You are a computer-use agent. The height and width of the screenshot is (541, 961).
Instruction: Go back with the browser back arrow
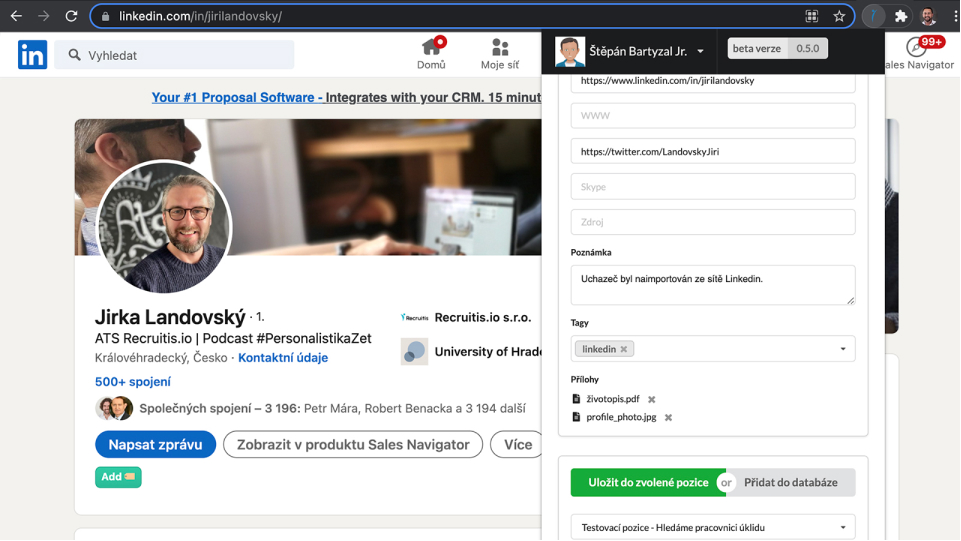(x=17, y=16)
